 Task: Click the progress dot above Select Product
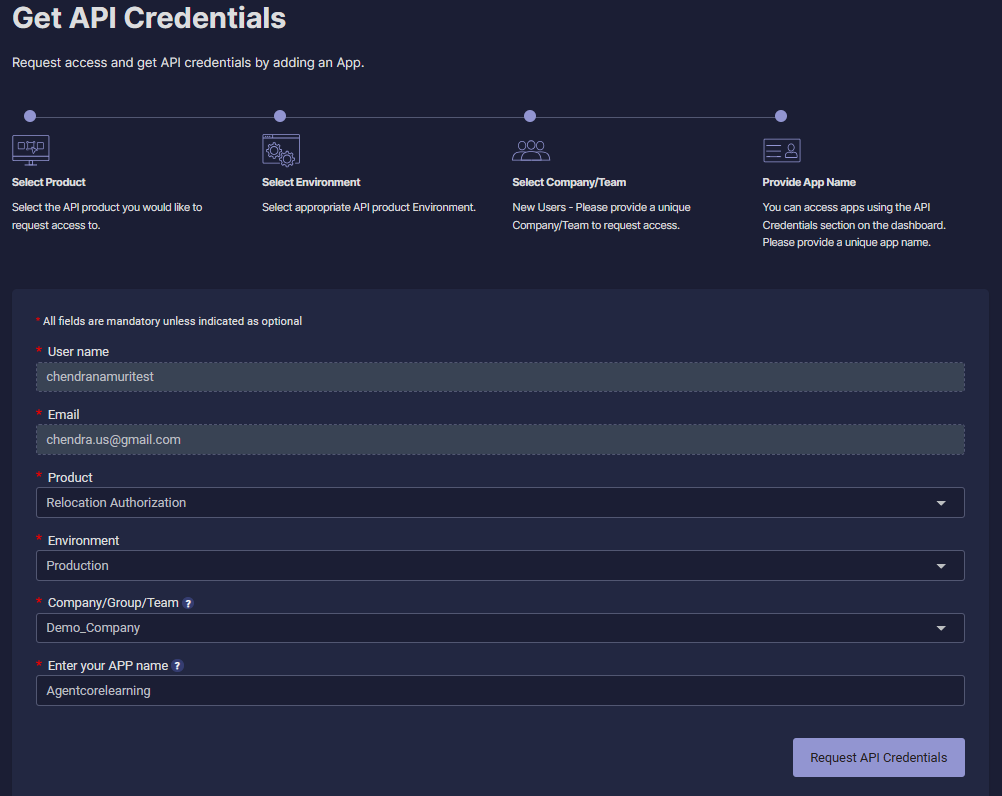[x=30, y=116]
